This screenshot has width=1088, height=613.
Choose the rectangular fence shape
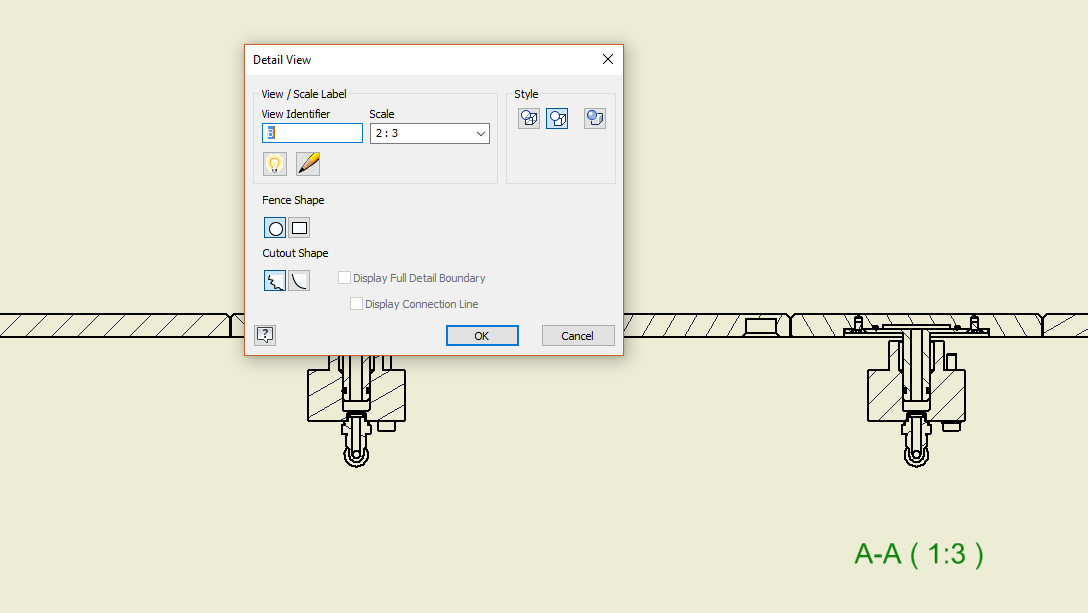[298, 227]
